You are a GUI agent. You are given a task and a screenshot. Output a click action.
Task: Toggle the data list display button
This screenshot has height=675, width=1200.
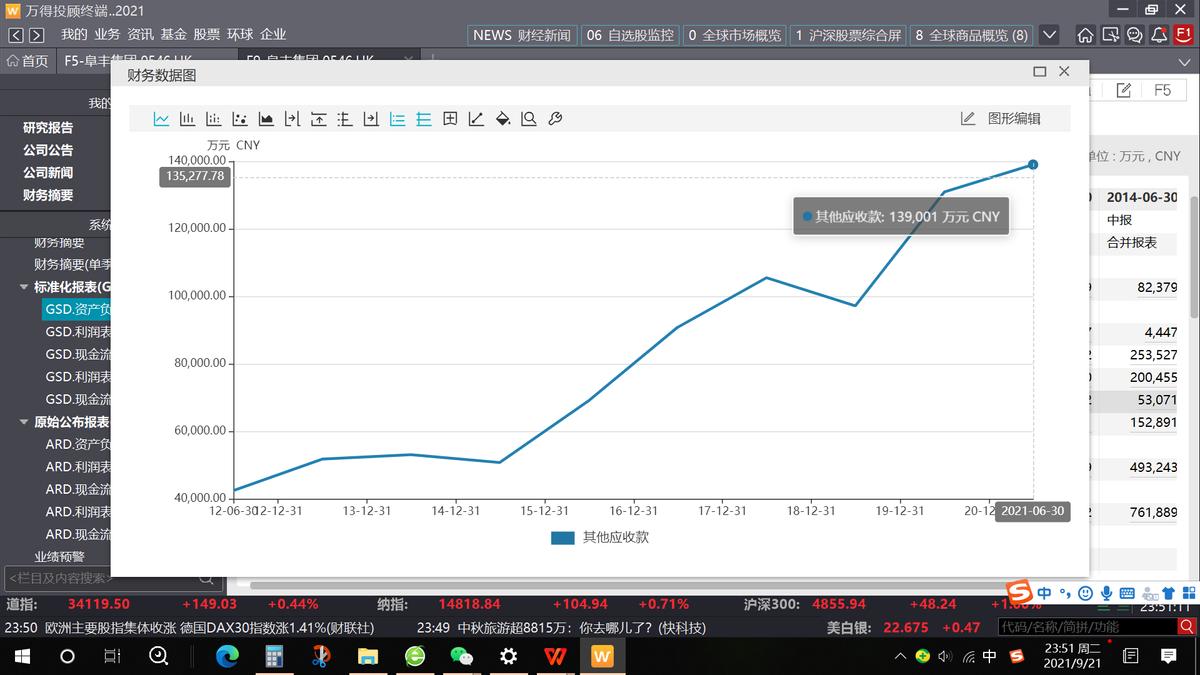(397, 119)
